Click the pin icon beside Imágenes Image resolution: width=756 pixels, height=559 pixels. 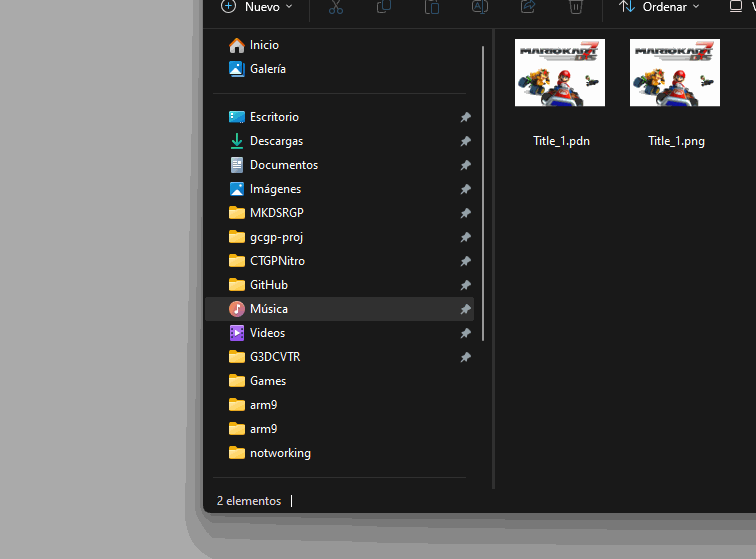coord(465,189)
